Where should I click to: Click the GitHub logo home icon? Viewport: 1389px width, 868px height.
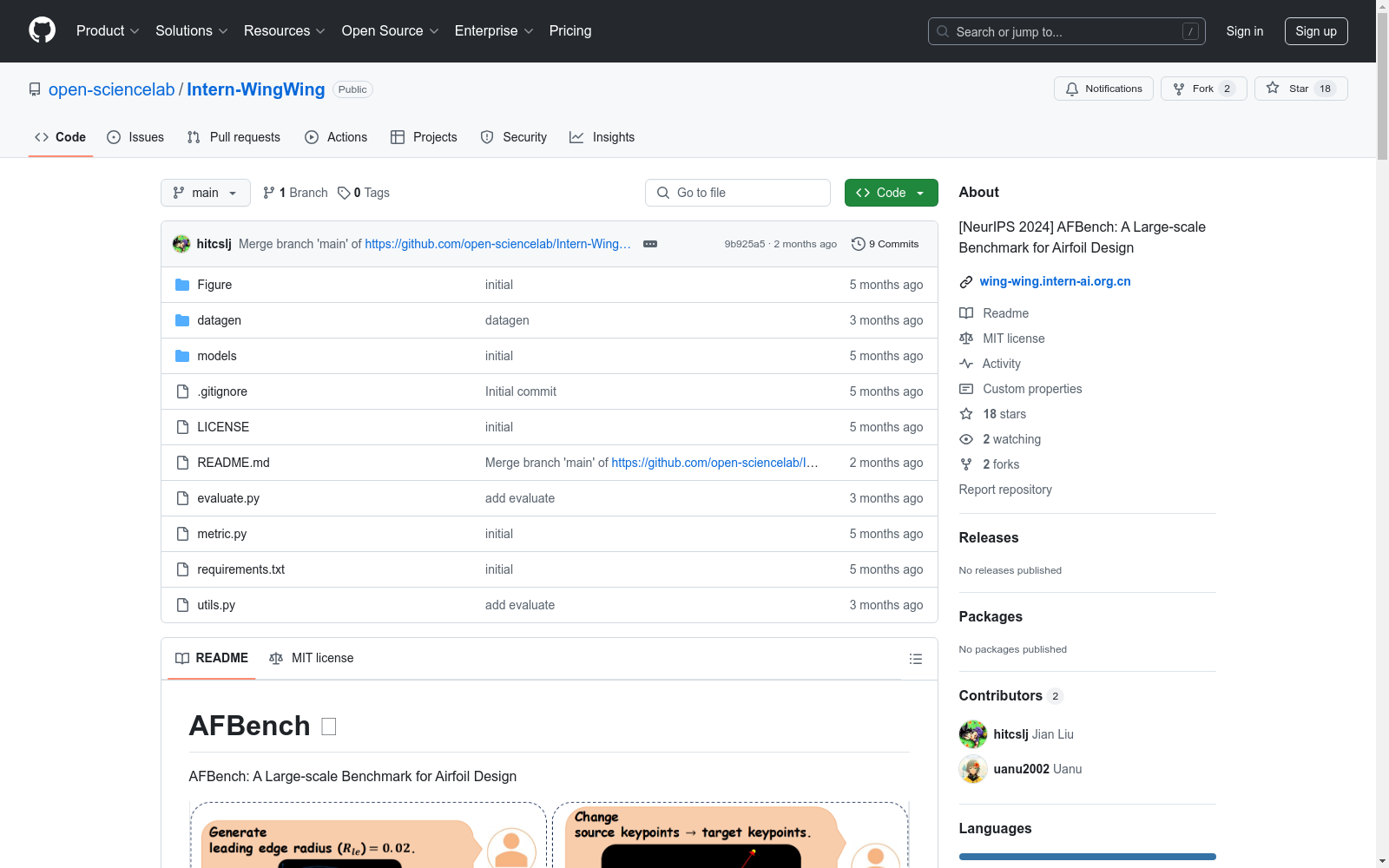pyautogui.click(x=42, y=30)
